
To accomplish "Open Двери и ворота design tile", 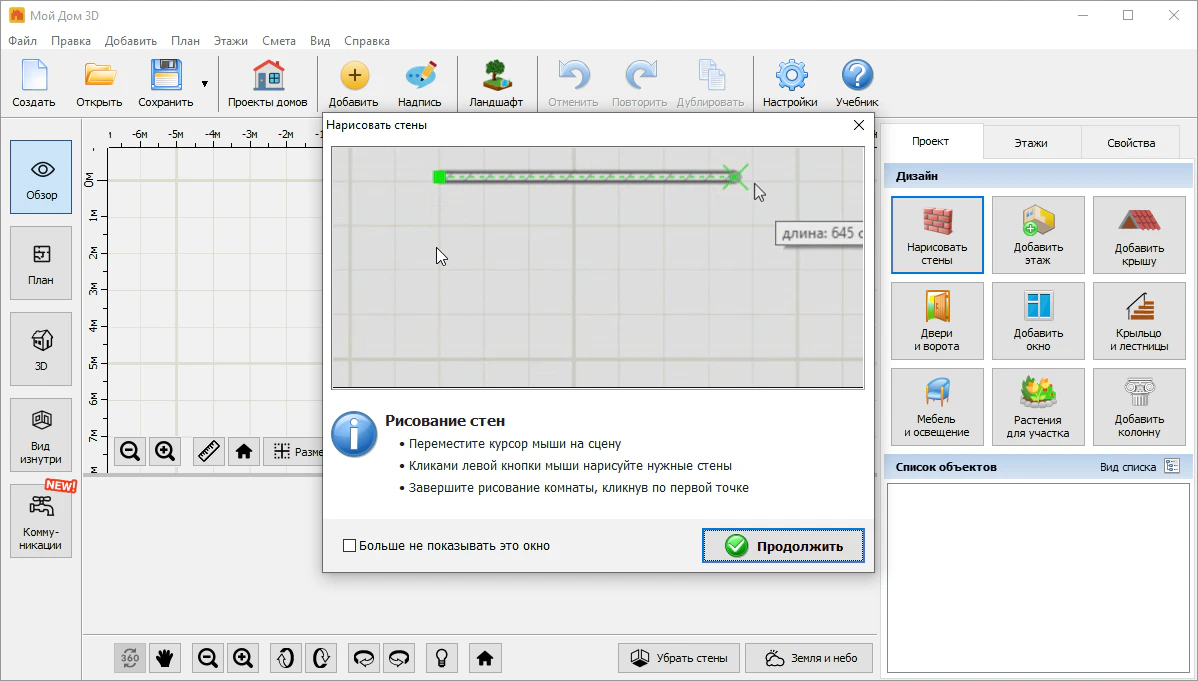I will [x=937, y=321].
